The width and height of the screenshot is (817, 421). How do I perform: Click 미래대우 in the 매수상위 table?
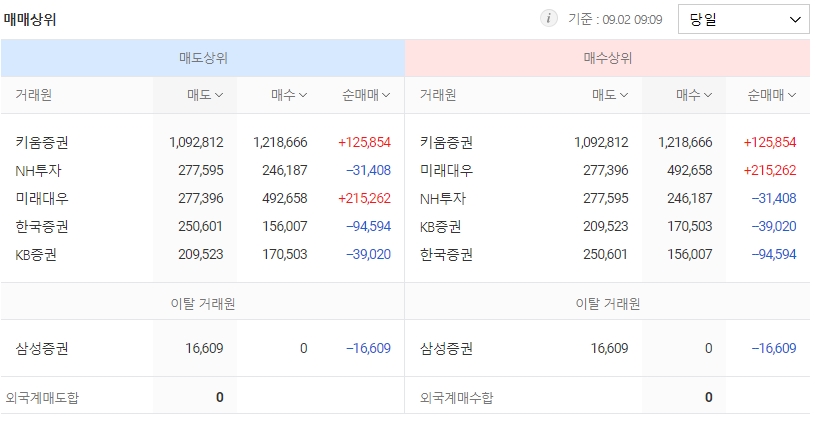pos(447,170)
